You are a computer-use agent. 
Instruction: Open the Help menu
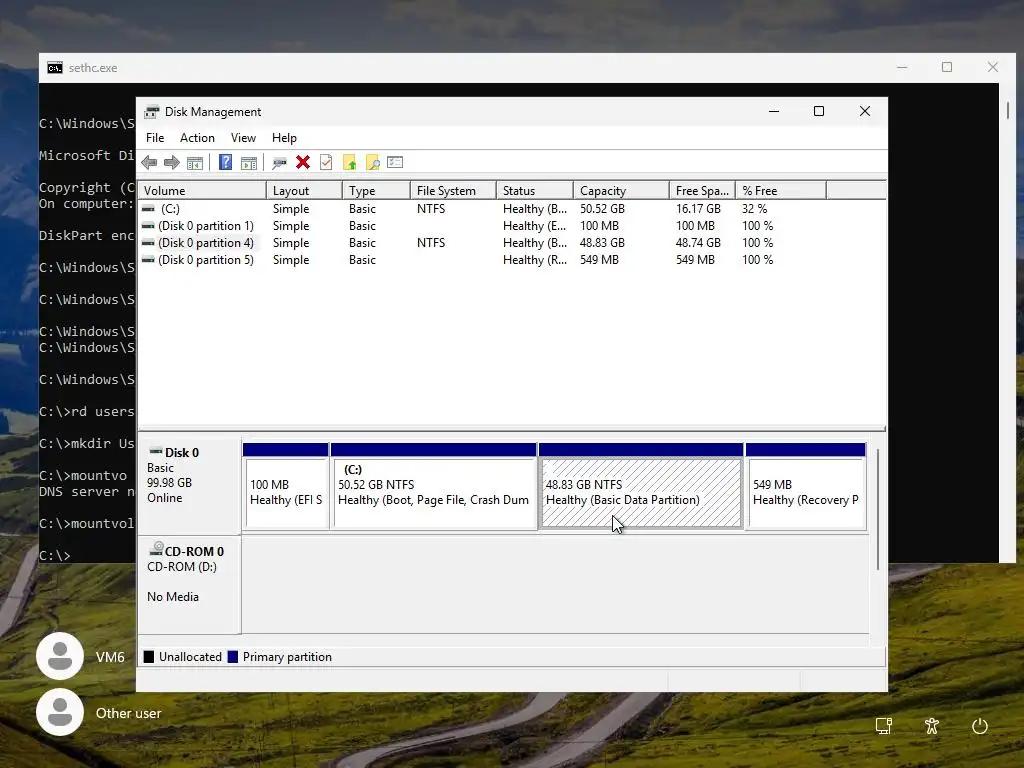[x=284, y=138]
